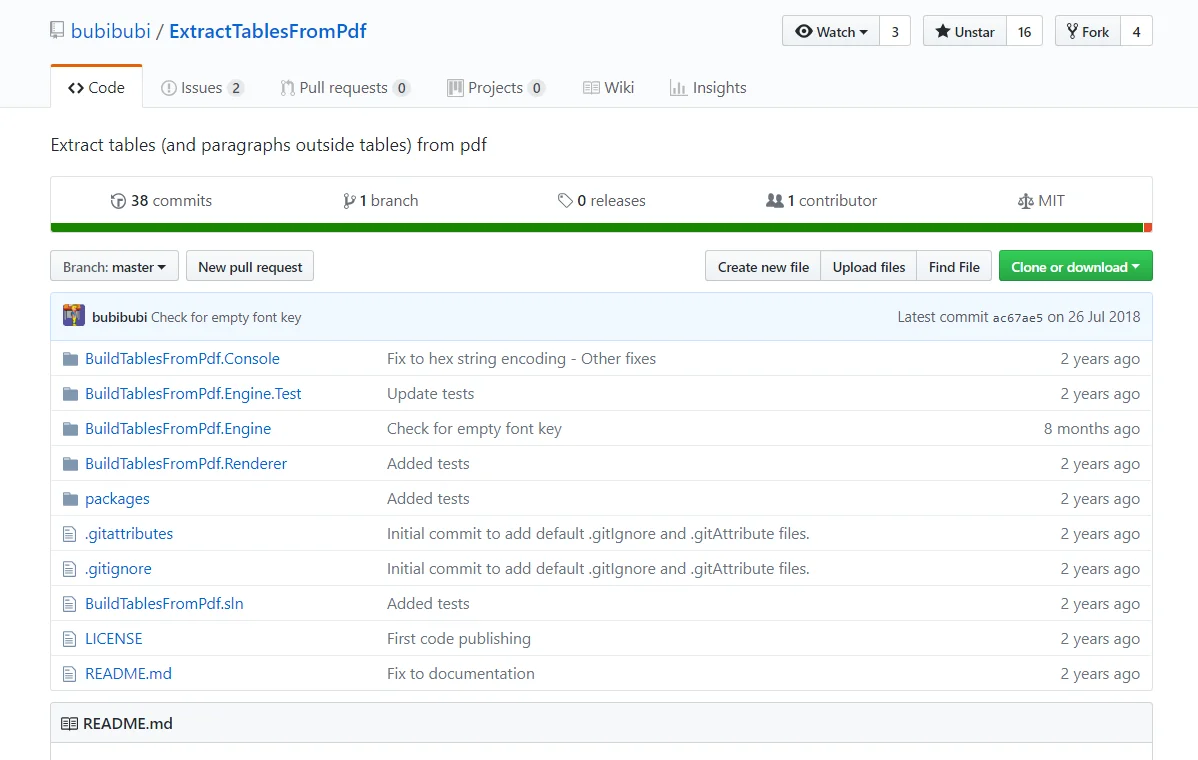Click Create new file

[x=763, y=267]
